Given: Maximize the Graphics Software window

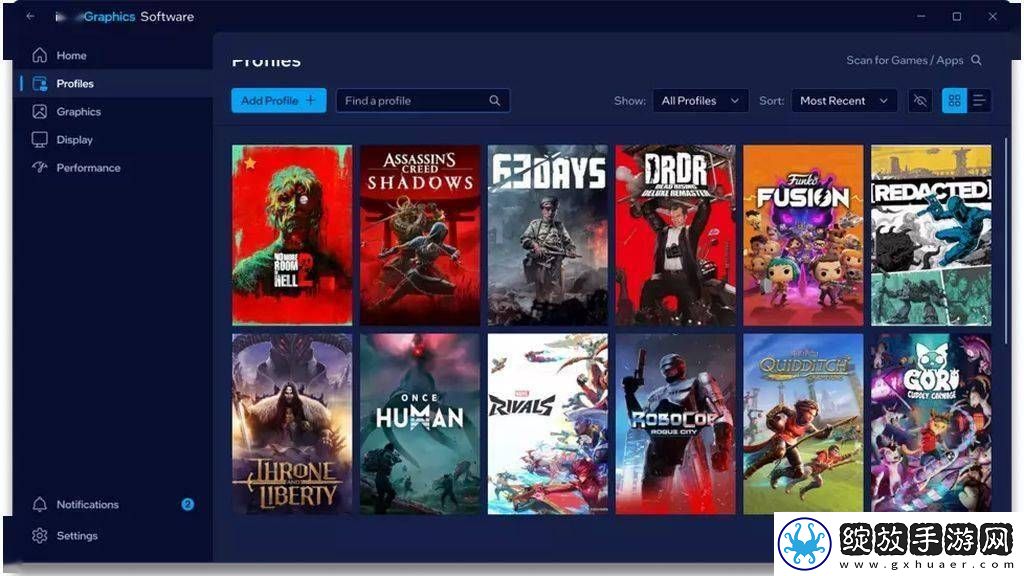Looking at the screenshot, I should 957,16.
